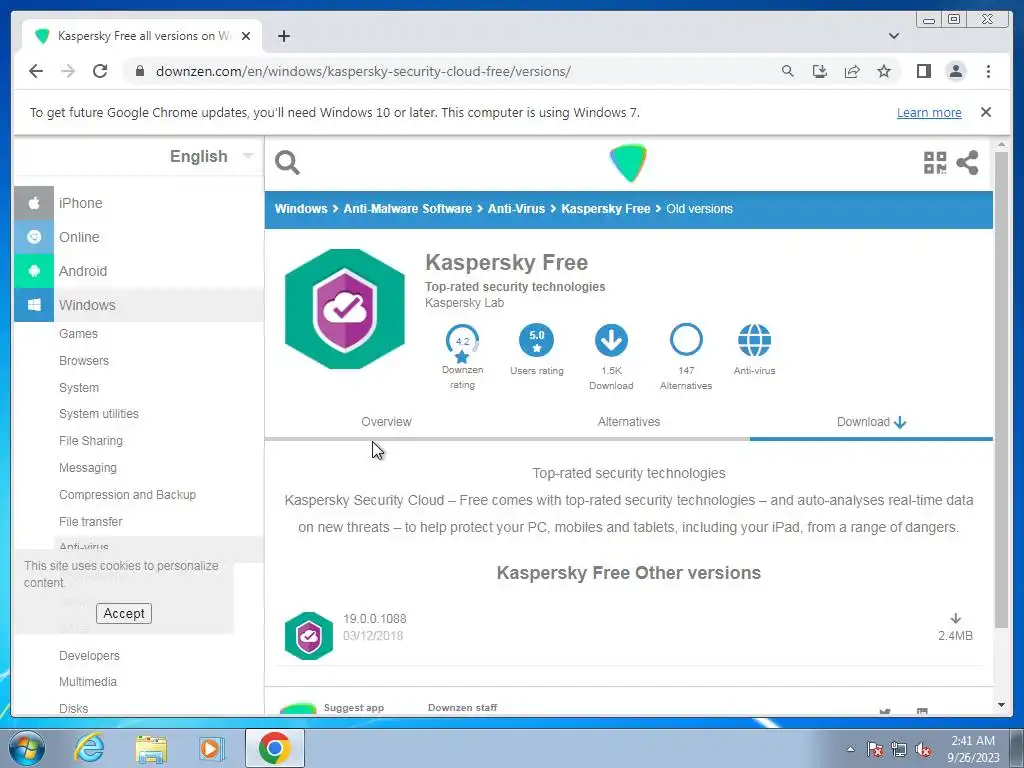
Task: Click the large Kaspersky Free app logo
Action: (x=345, y=309)
